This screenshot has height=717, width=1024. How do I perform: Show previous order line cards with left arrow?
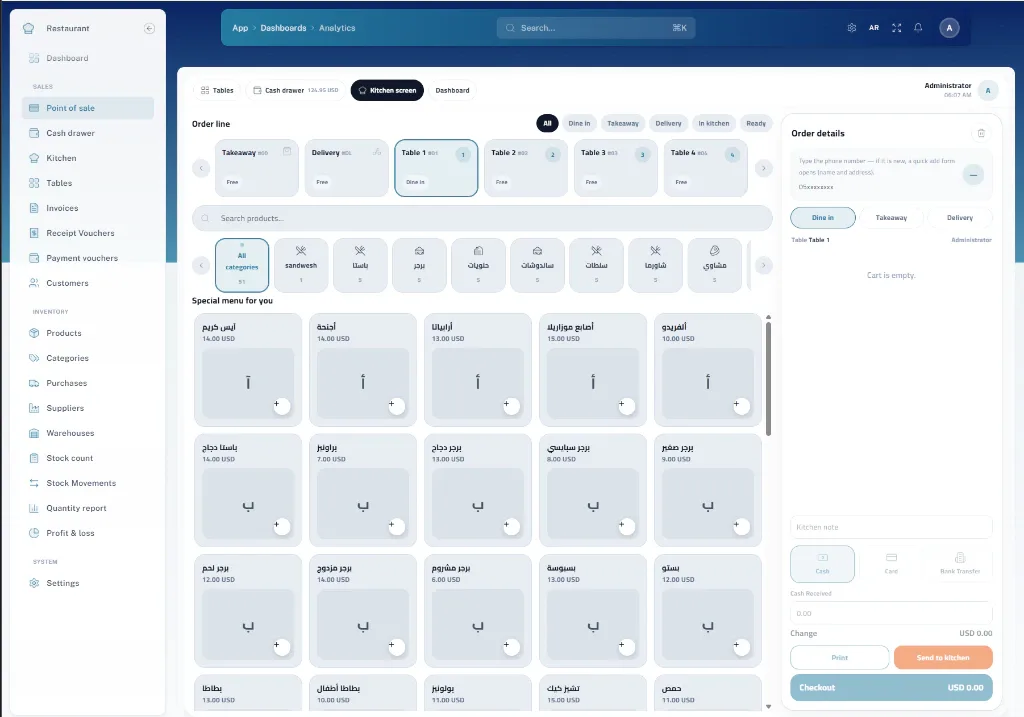point(201,168)
